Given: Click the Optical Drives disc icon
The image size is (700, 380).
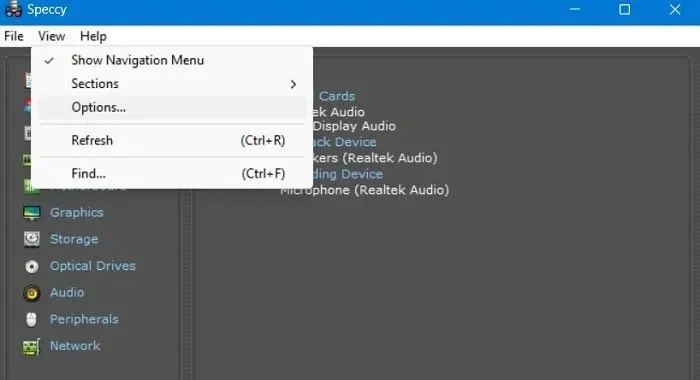Looking at the screenshot, I should 32,267.
